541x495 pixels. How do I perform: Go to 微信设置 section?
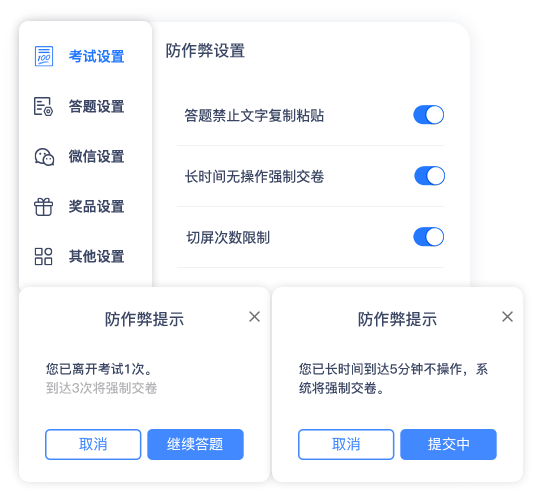pos(96,156)
